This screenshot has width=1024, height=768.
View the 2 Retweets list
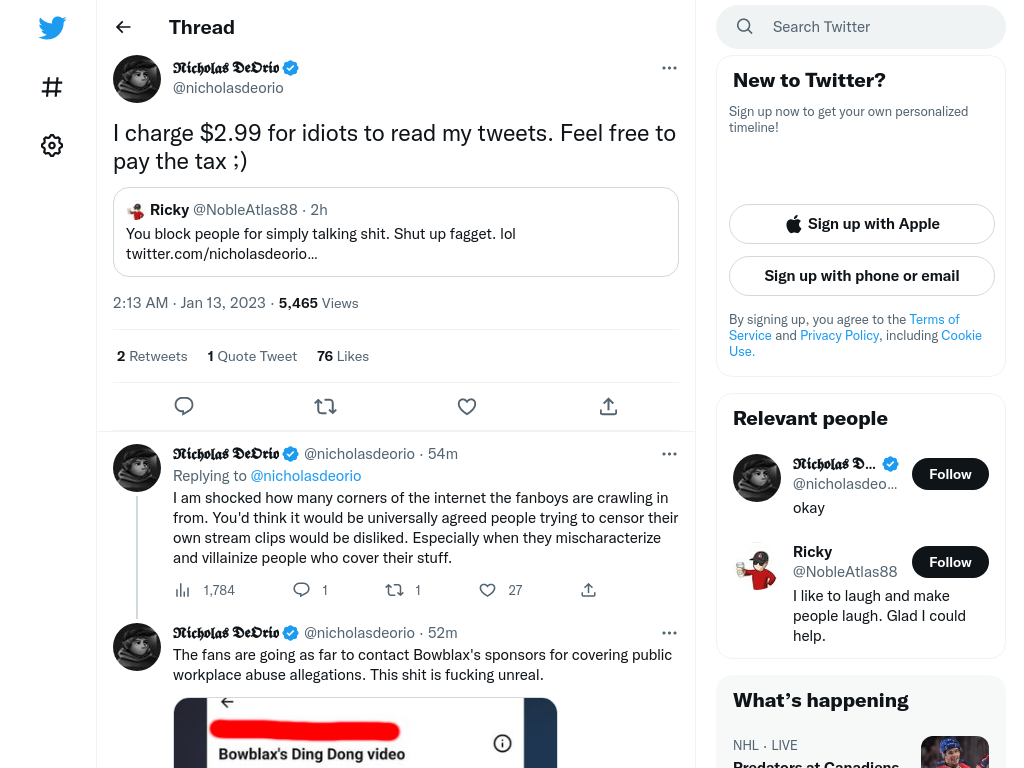coord(152,357)
